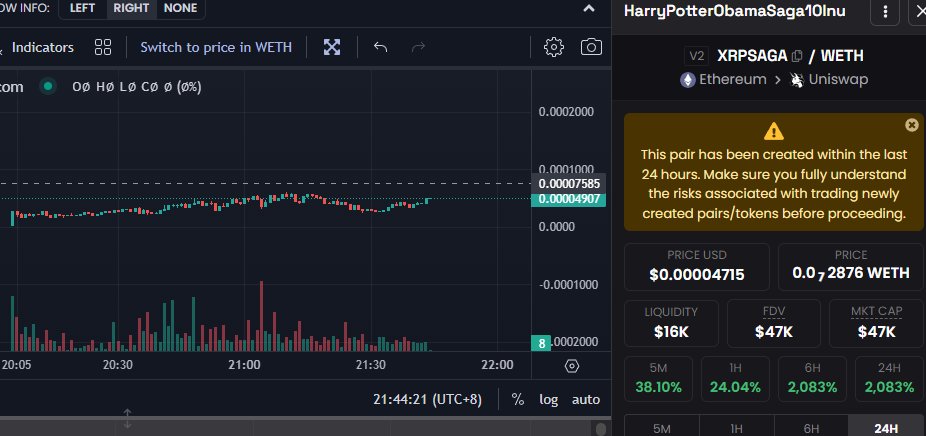Switch stats to bottom 24H tab
The height and width of the screenshot is (436, 926).
886,428
